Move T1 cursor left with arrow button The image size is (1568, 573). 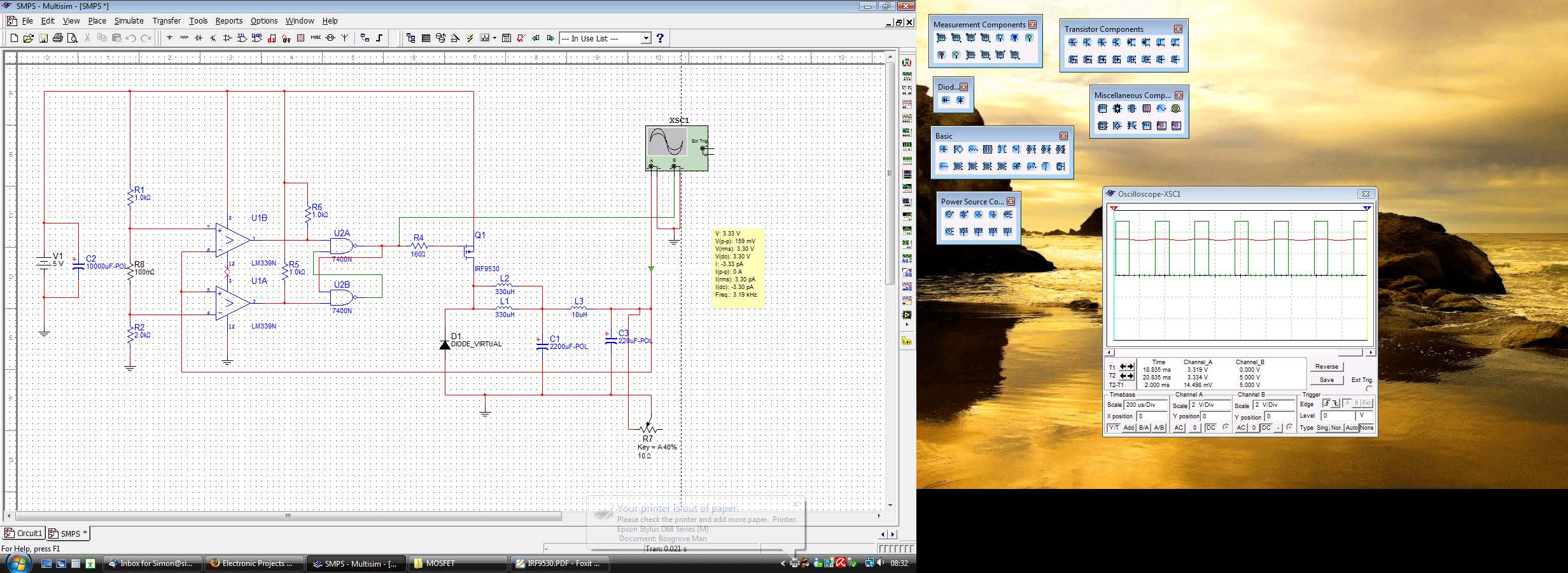[1123, 367]
